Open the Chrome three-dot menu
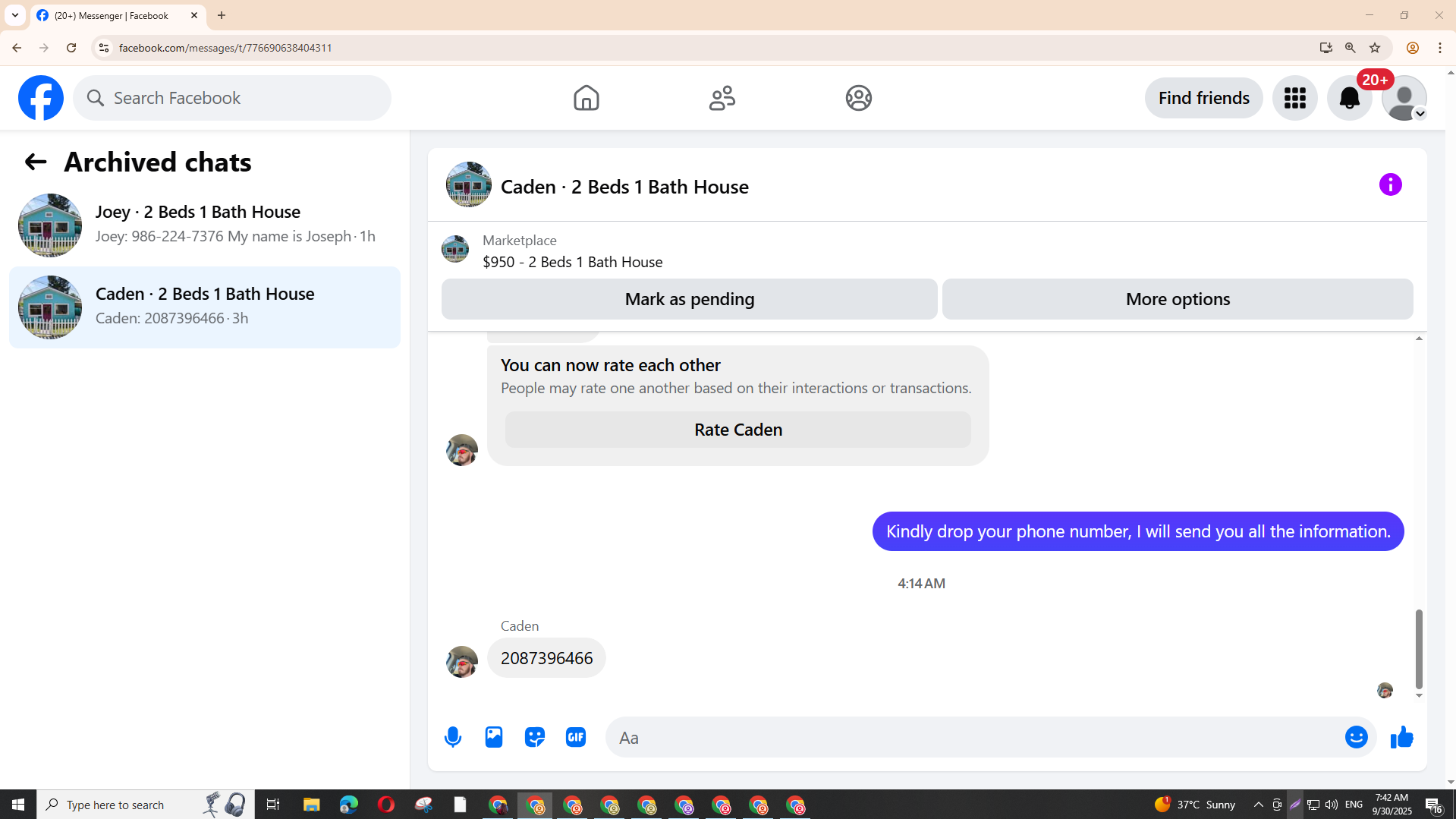This screenshot has height=819, width=1456. click(1439, 48)
